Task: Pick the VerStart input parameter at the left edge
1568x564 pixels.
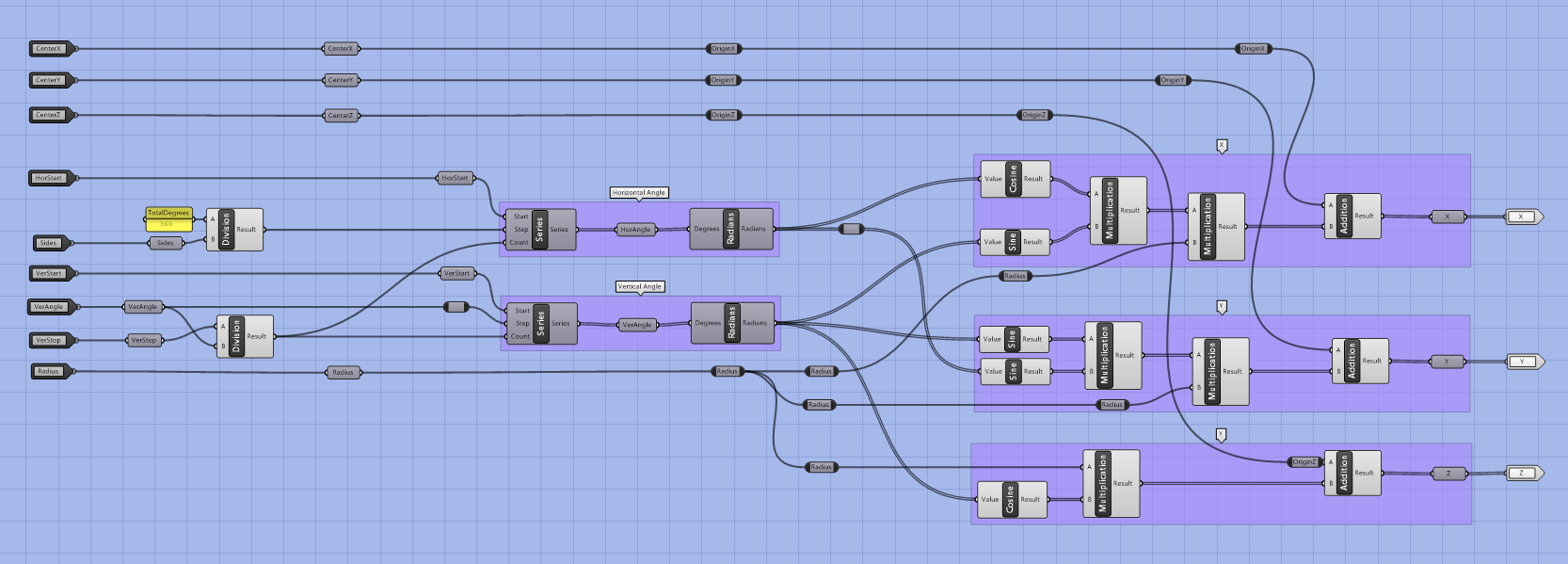Action: click(51, 274)
